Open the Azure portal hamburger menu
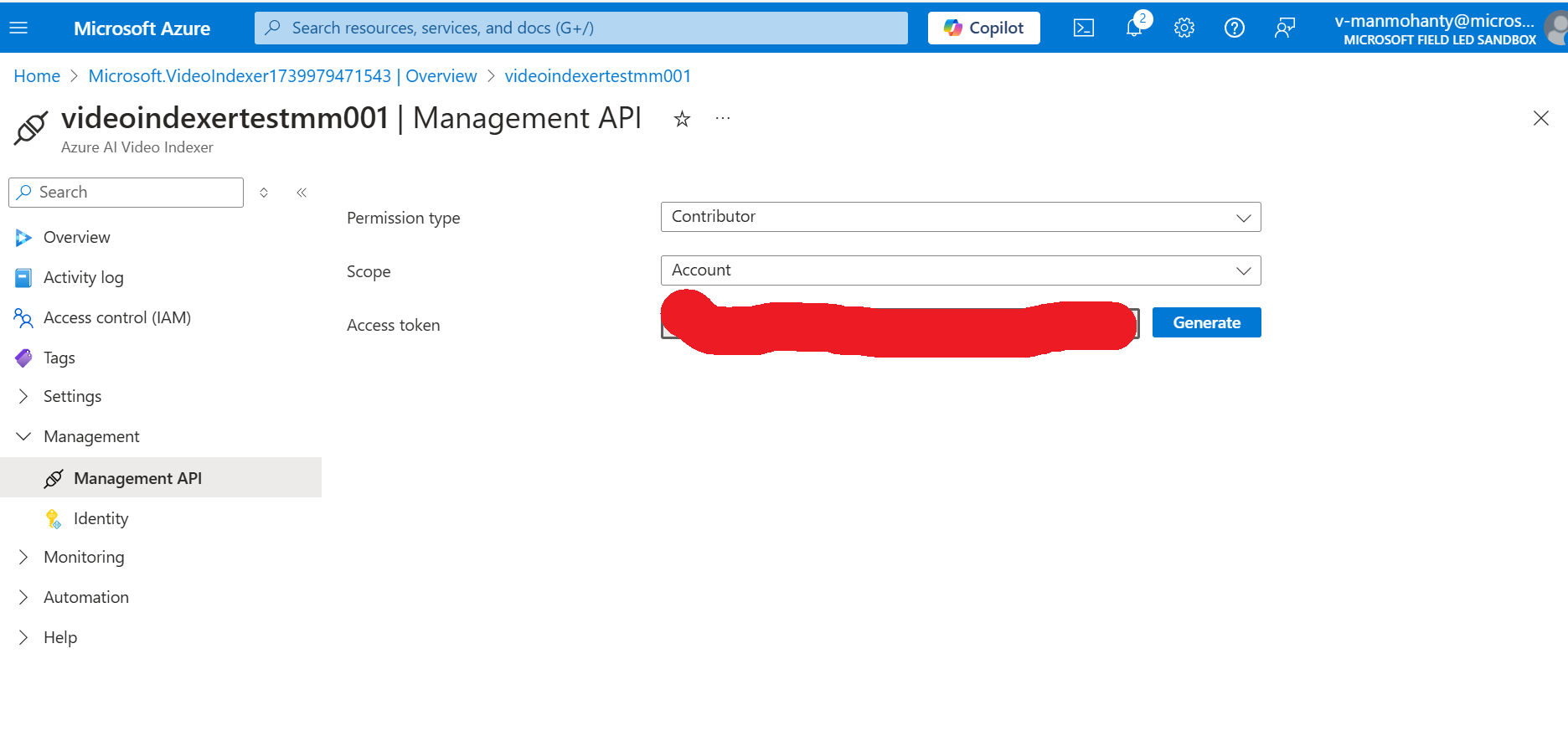The image size is (1568, 731). (x=18, y=28)
